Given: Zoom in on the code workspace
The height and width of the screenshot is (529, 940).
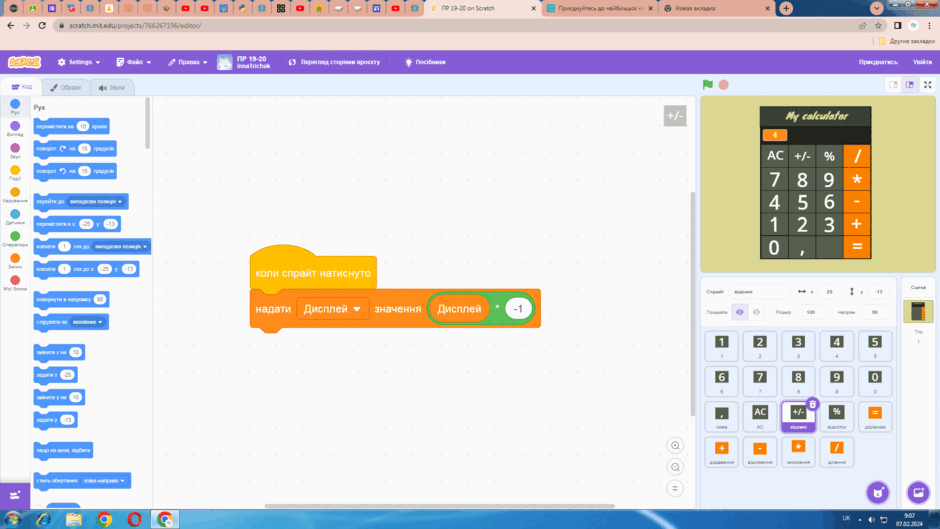Looking at the screenshot, I should 675,446.
